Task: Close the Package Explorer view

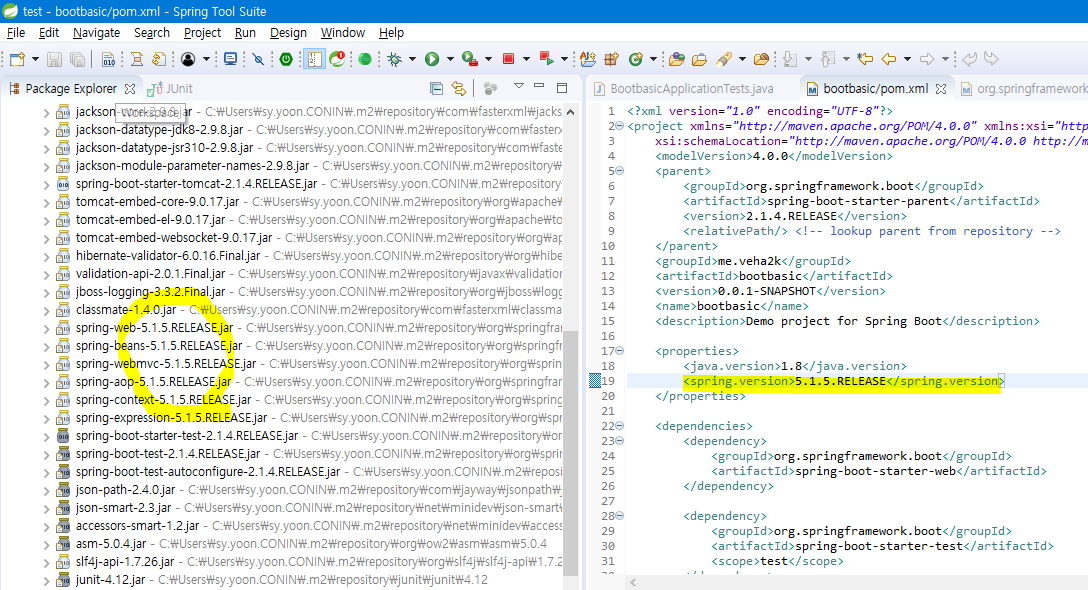Action: coord(130,89)
